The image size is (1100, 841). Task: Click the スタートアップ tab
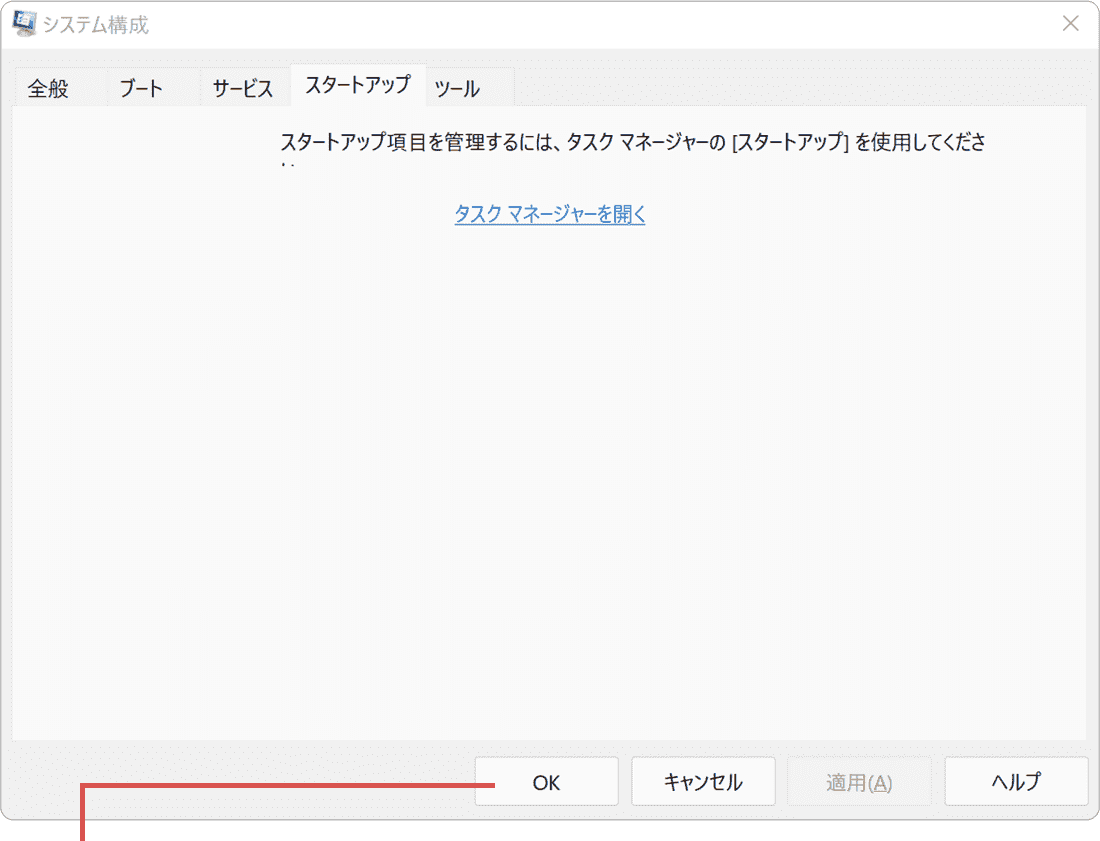click(358, 85)
